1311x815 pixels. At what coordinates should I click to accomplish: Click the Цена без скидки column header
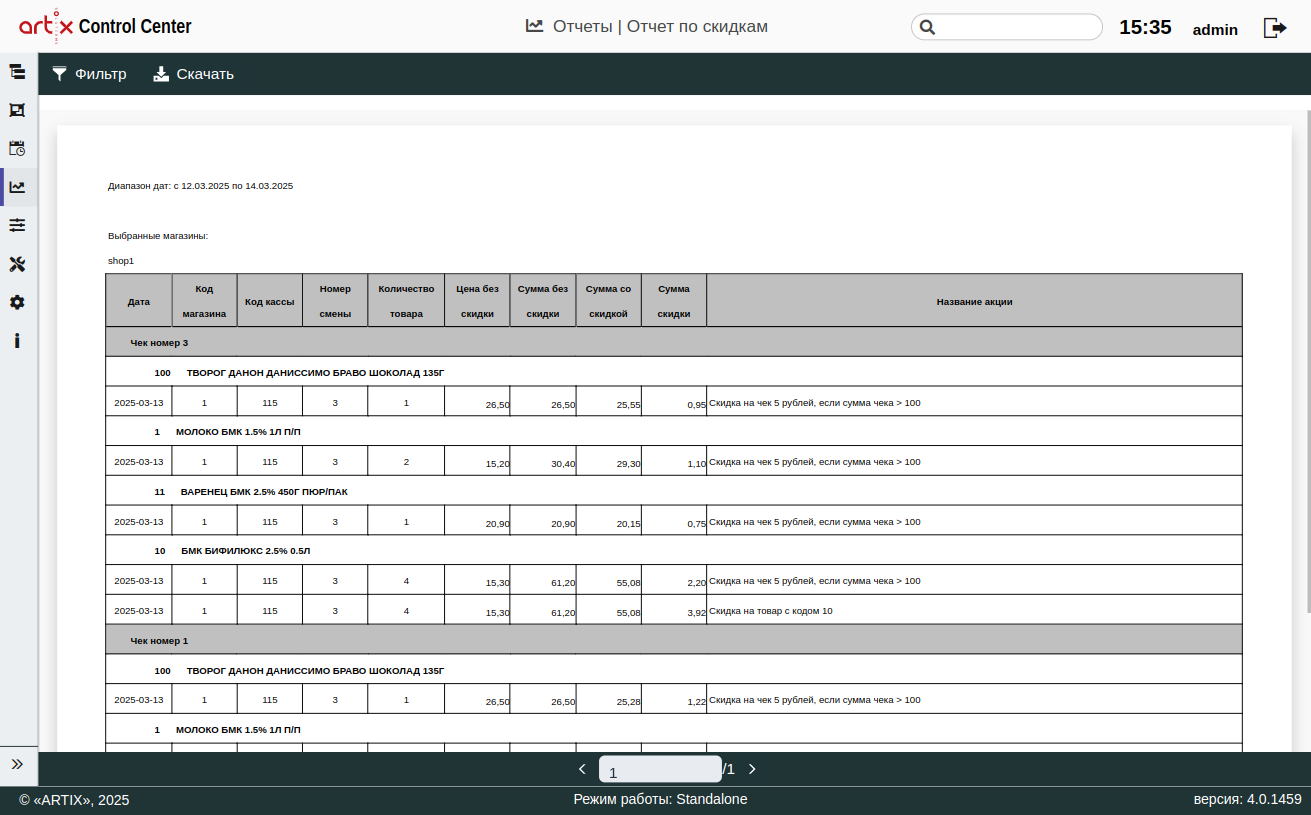point(477,301)
